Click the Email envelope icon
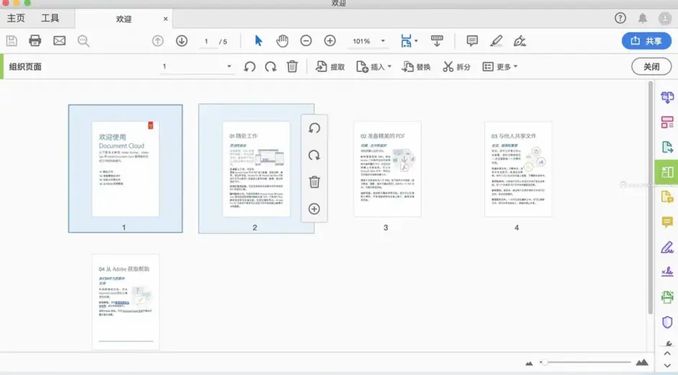This screenshot has width=678, height=375. (x=59, y=41)
